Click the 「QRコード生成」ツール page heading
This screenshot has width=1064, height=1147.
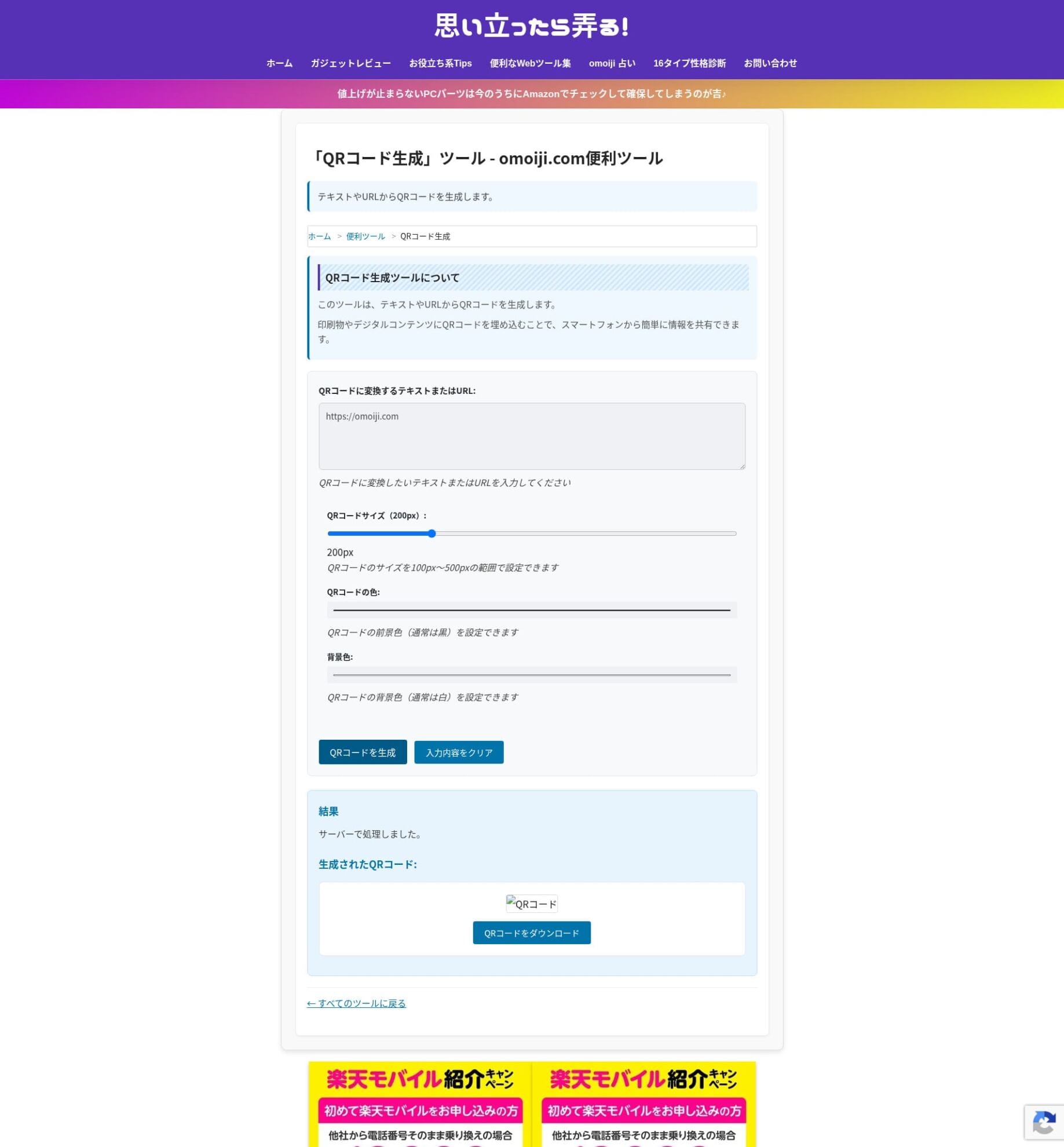[x=486, y=158]
